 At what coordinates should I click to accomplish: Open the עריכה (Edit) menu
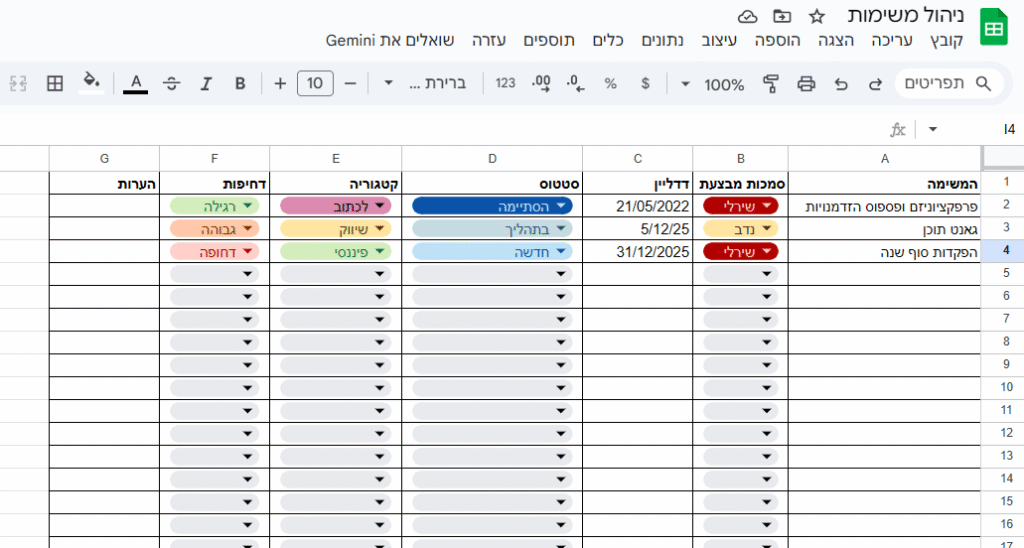891,40
